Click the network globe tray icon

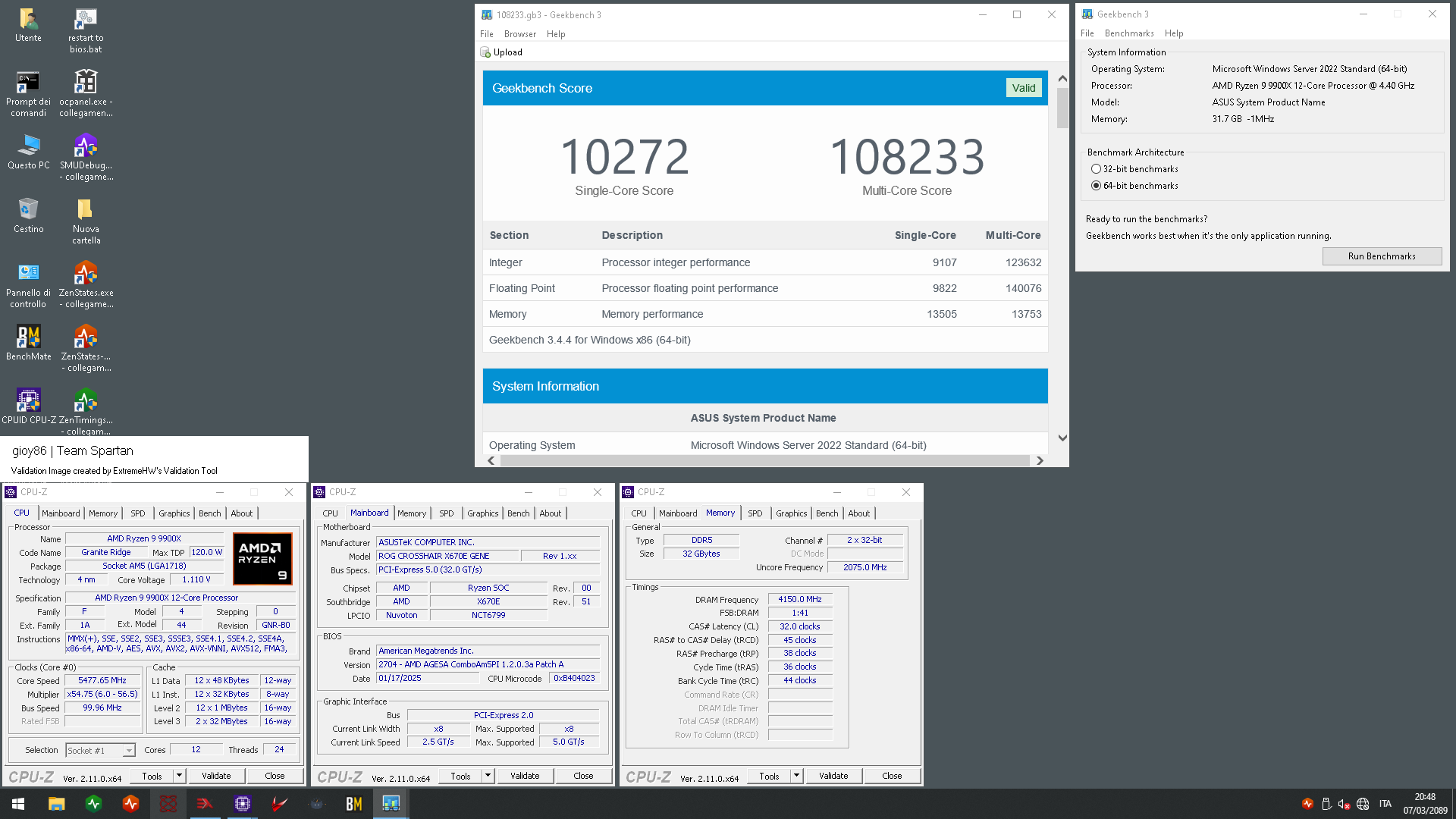(1363, 804)
